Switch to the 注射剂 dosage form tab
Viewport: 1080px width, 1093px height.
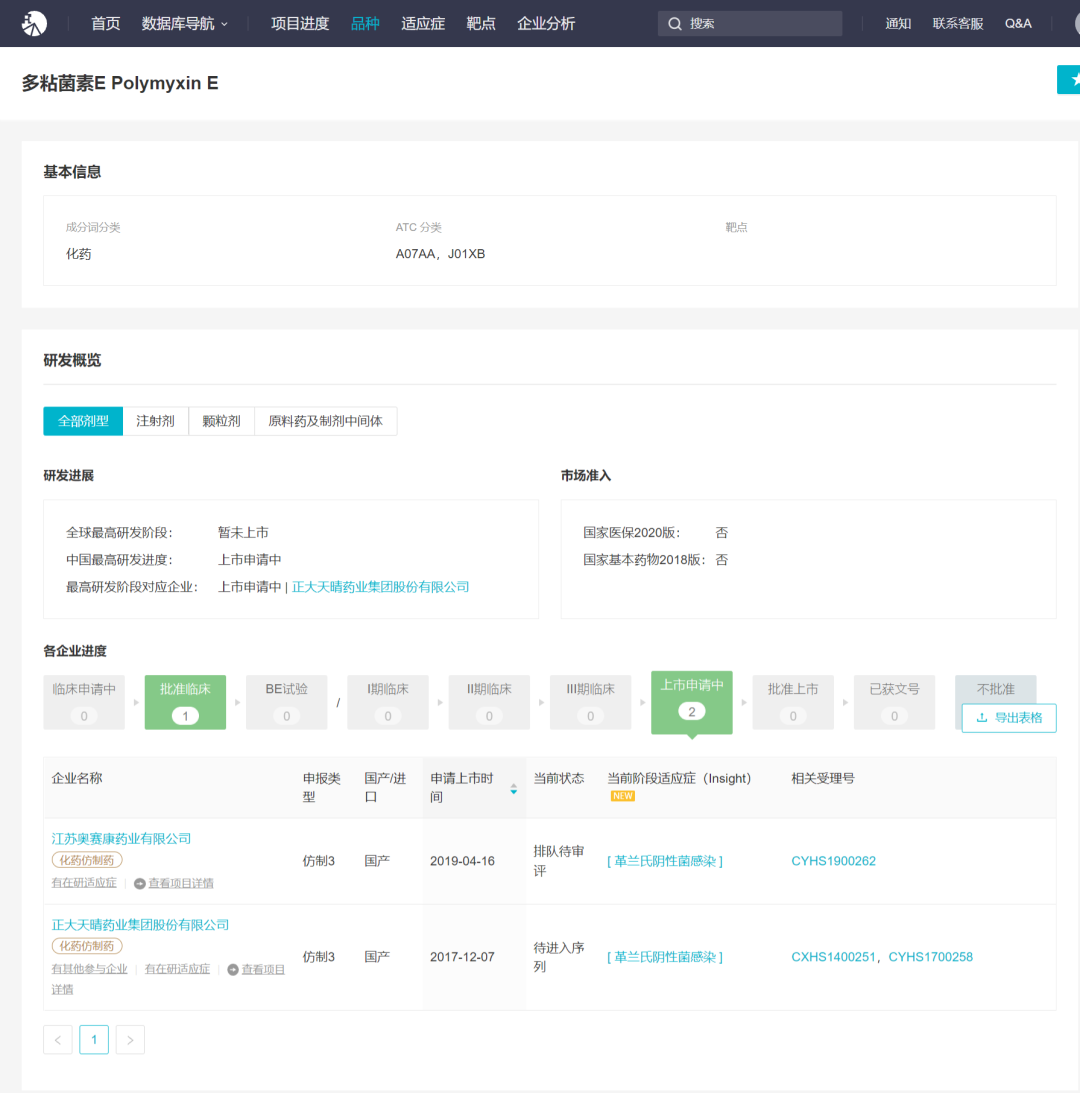click(x=155, y=421)
